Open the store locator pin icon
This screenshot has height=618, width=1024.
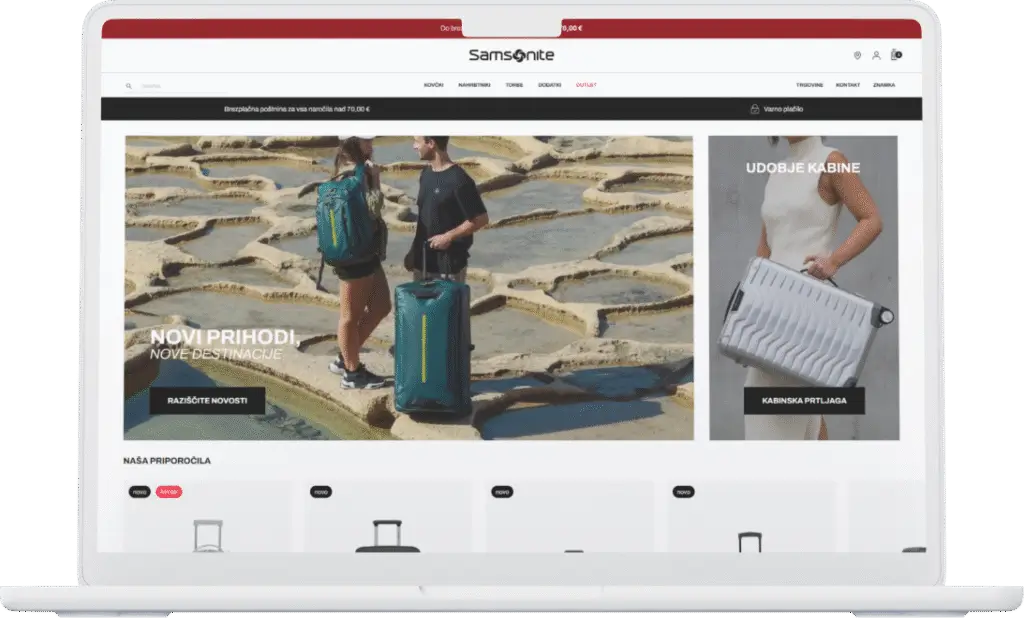pos(857,56)
